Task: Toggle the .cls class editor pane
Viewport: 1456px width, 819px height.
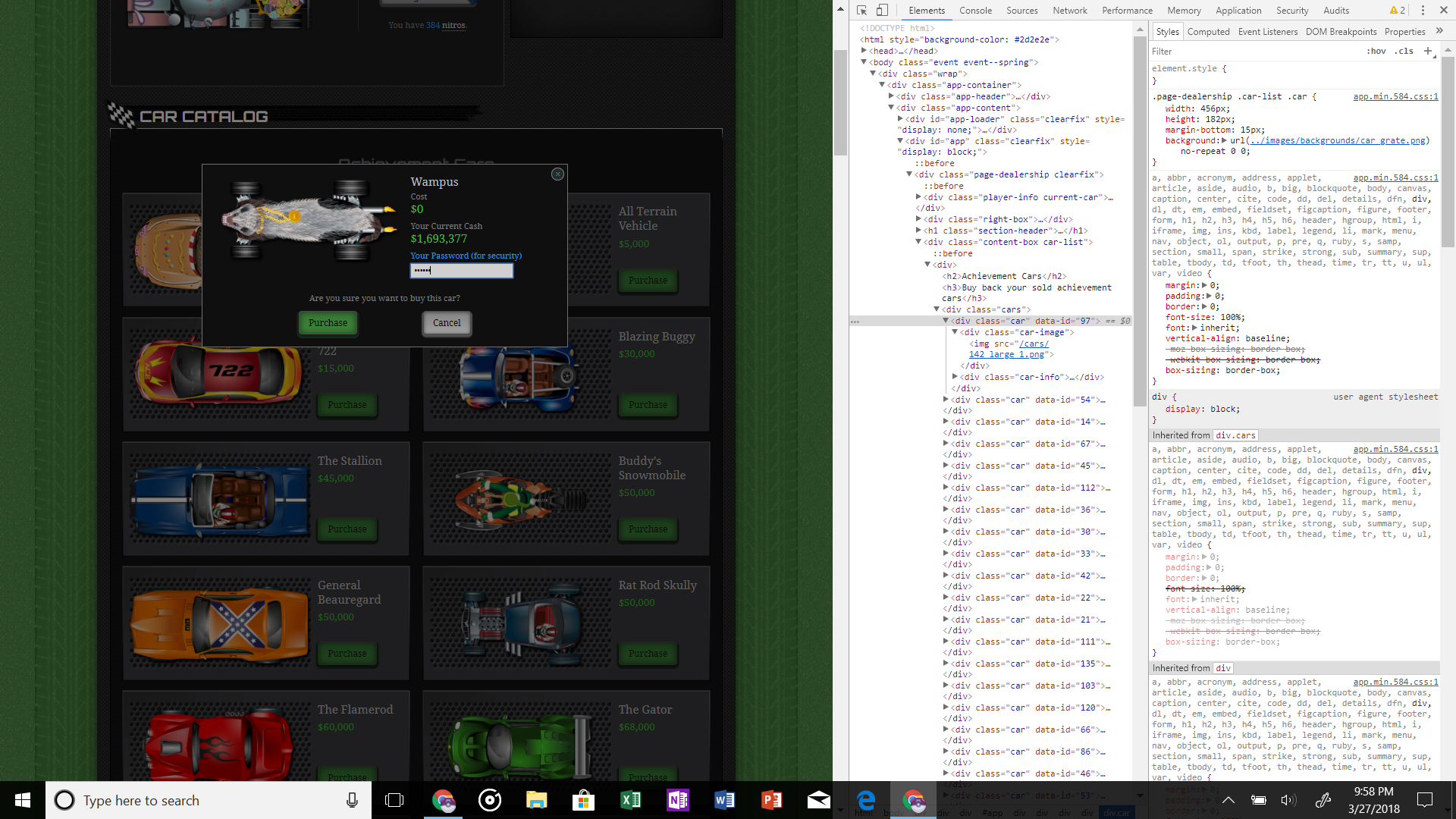Action: click(1405, 51)
